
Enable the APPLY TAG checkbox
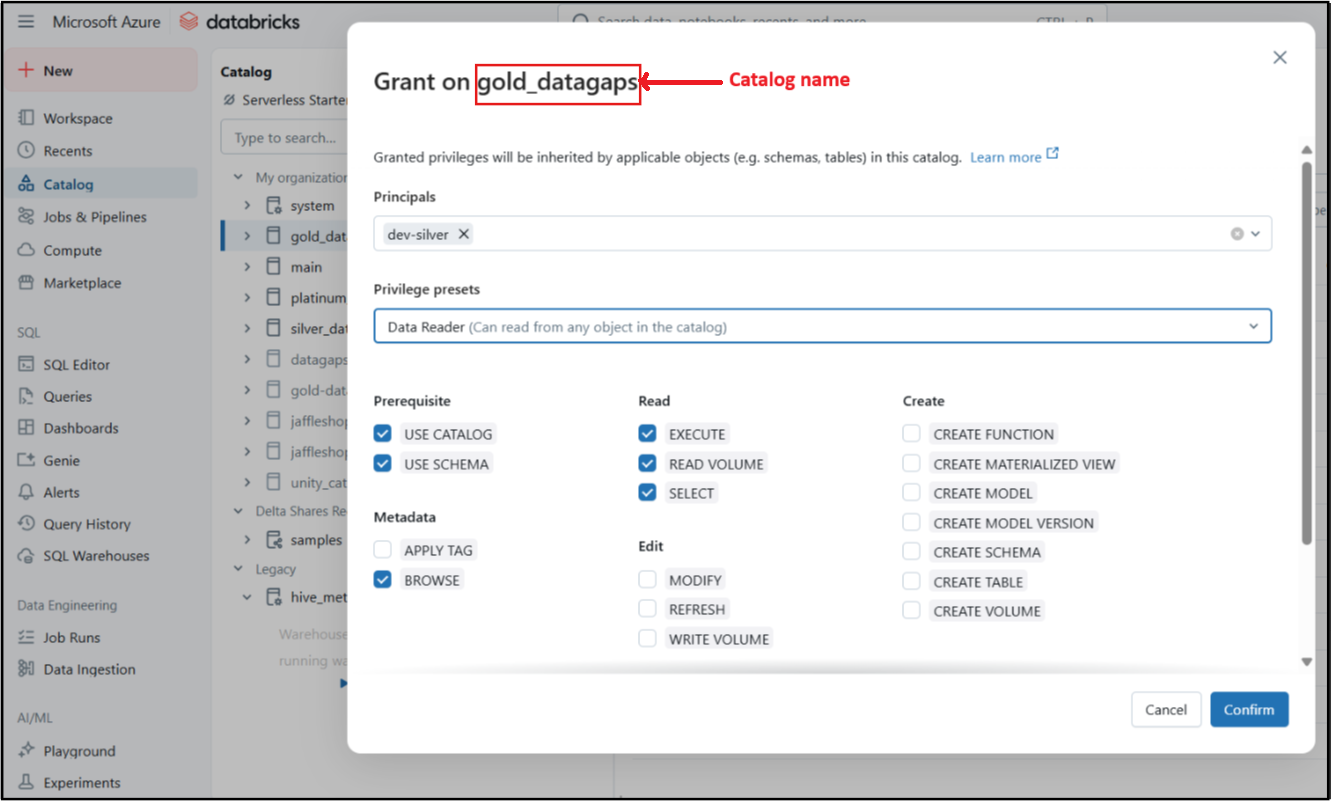pyautogui.click(x=383, y=550)
